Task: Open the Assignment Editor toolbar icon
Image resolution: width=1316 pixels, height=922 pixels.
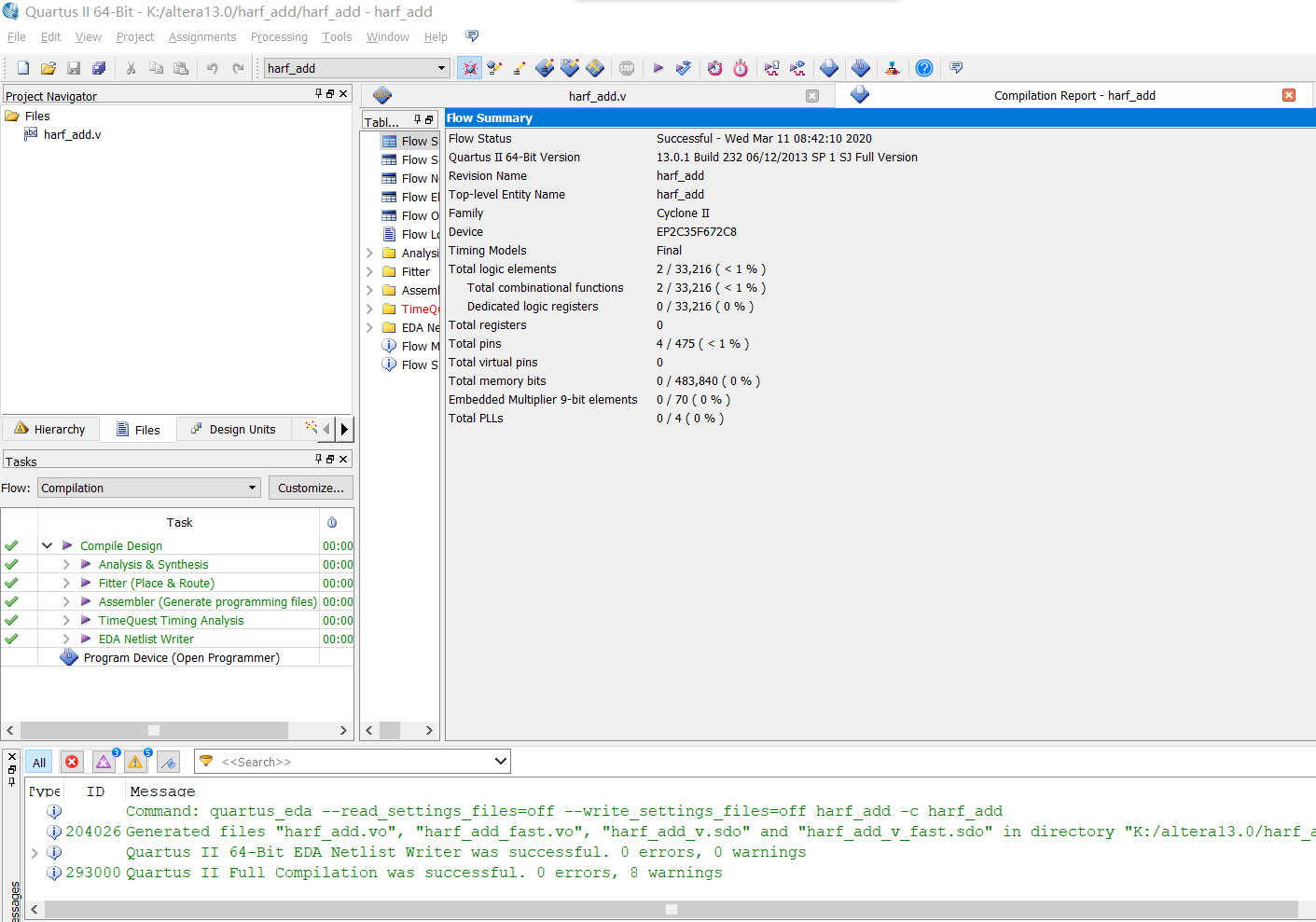Action: point(519,68)
